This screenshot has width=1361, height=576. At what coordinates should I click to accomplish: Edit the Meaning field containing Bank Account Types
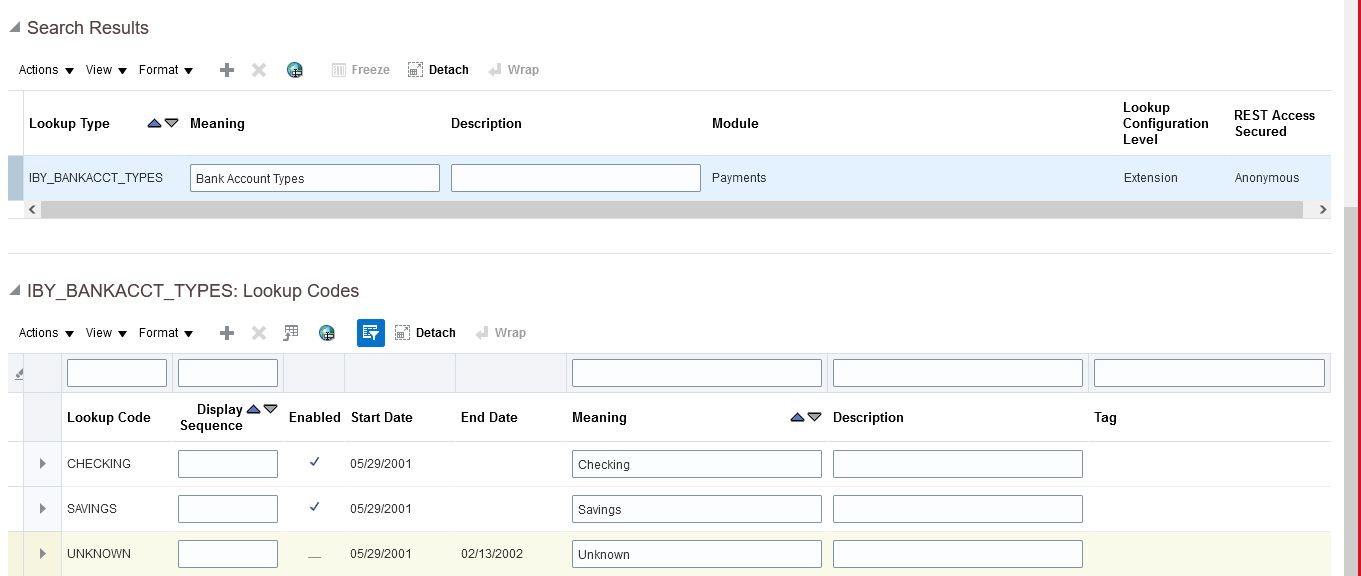coord(314,177)
